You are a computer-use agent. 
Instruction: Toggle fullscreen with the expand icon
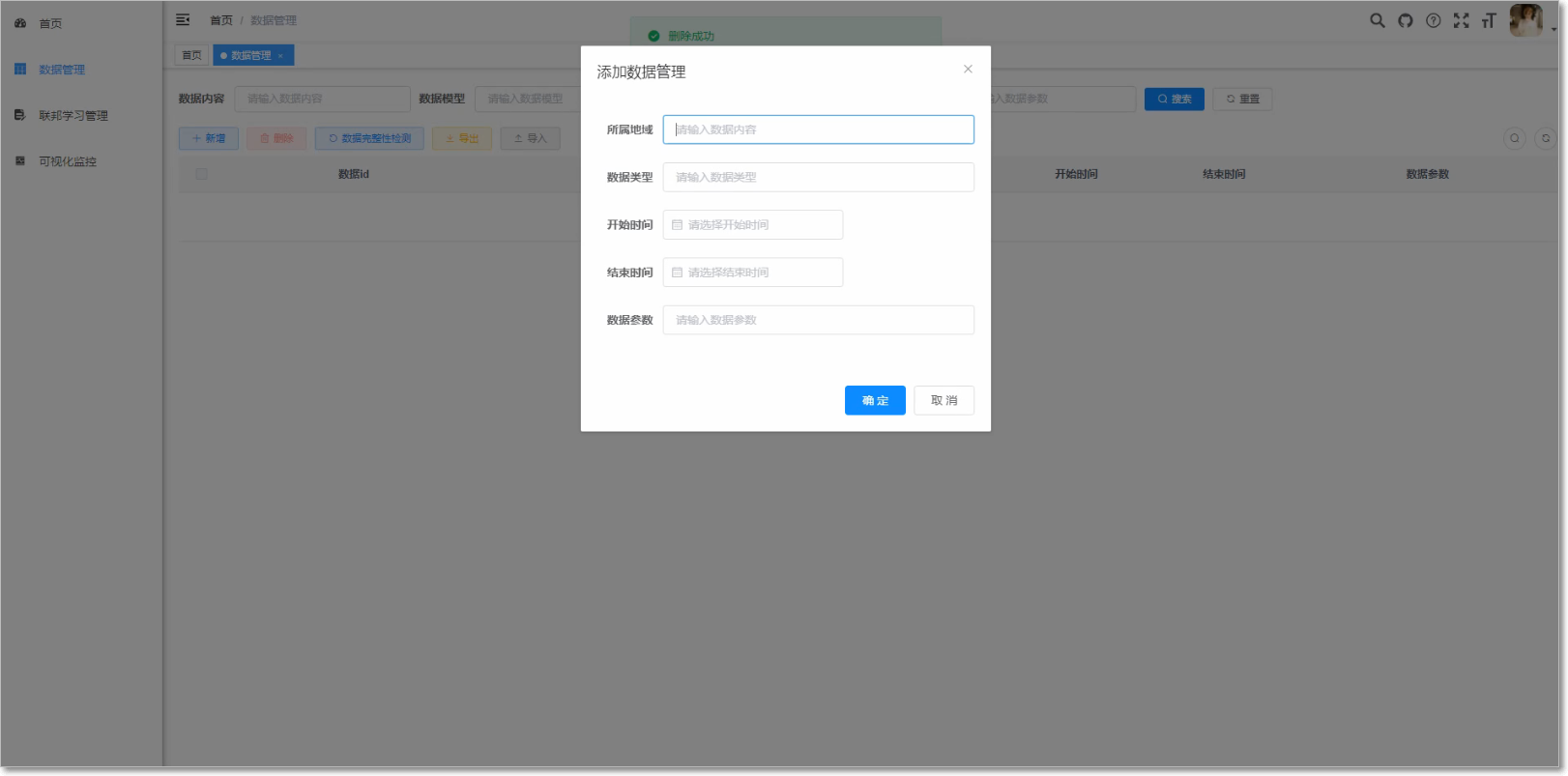pyautogui.click(x=1461, y=20)
